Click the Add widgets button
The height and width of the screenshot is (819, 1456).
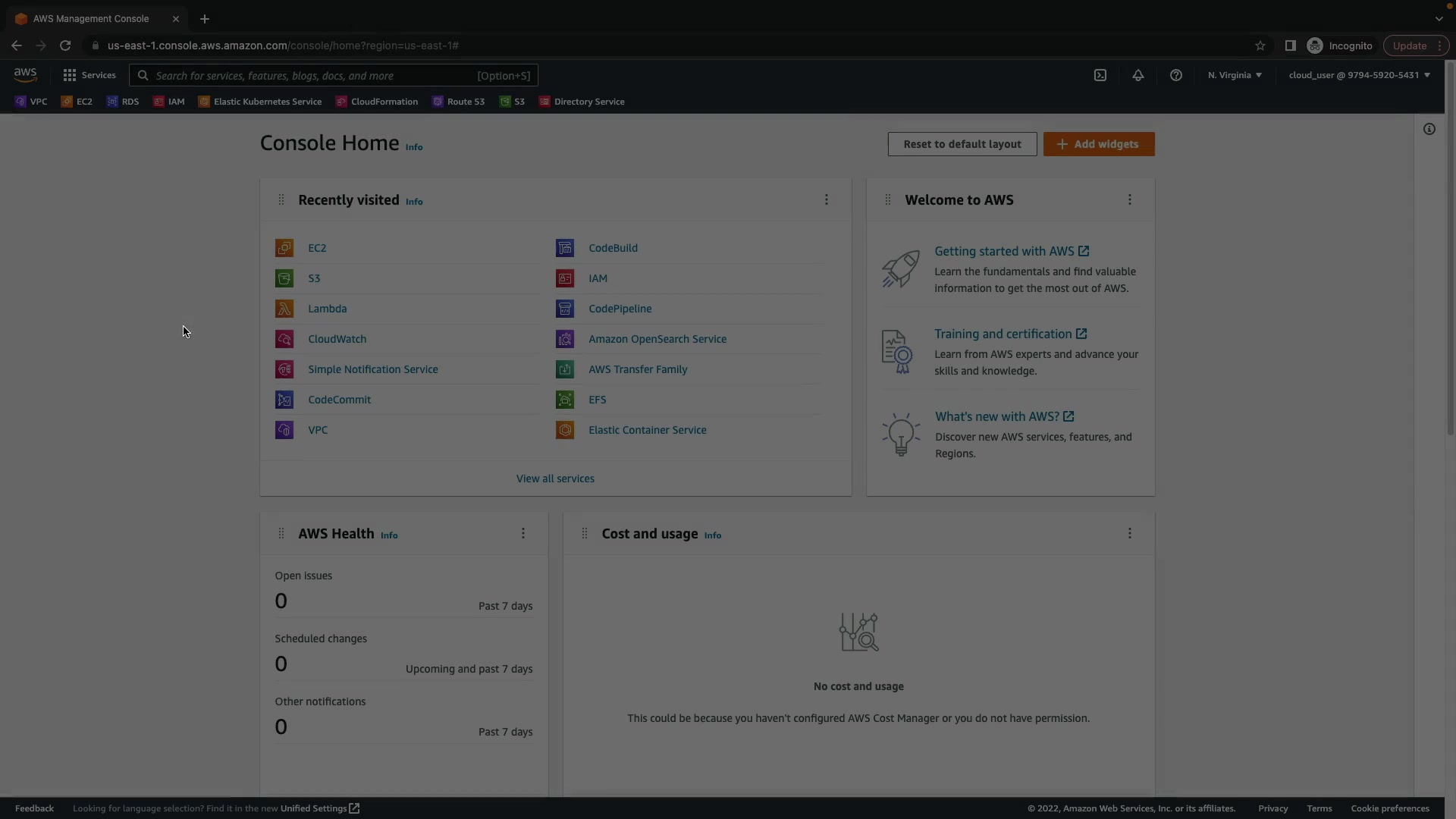[1098, 144]
